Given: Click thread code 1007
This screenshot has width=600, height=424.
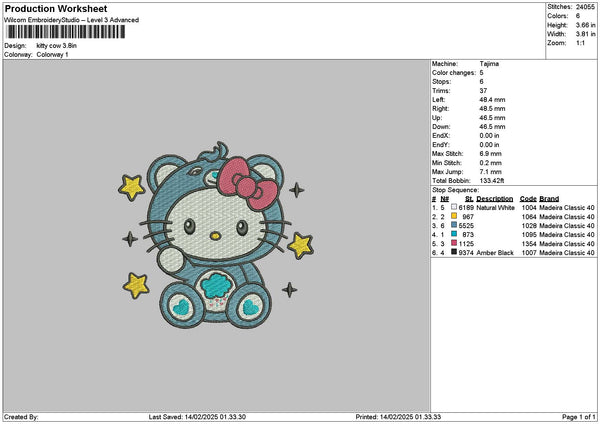Looking at the screenshot, I should 529,253.
